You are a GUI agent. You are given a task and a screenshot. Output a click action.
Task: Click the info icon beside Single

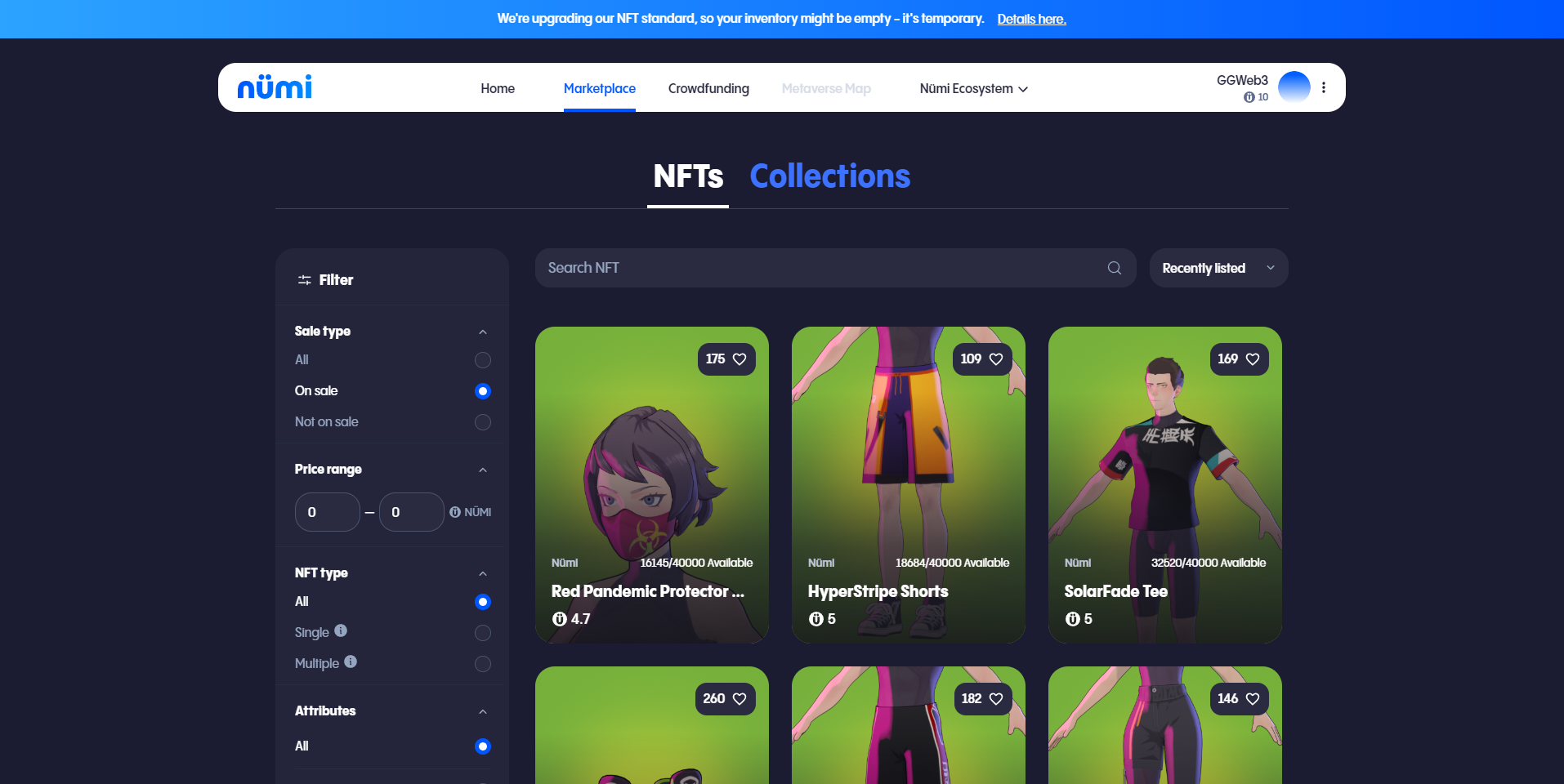click(x=341, y=630)
